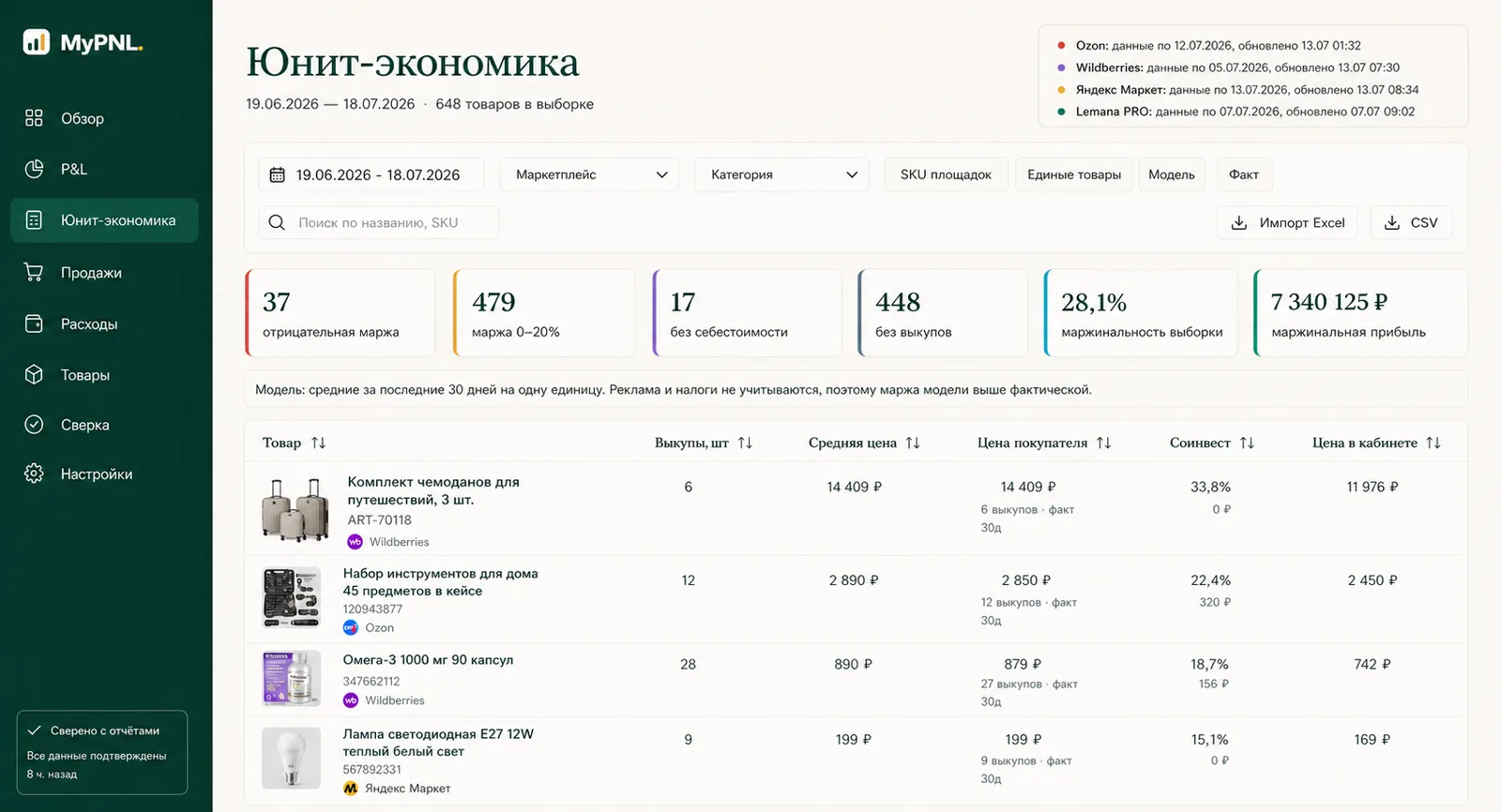Click the Настройки gear icon
This screenshot has width=1501, height=812.
click(34, 474)
